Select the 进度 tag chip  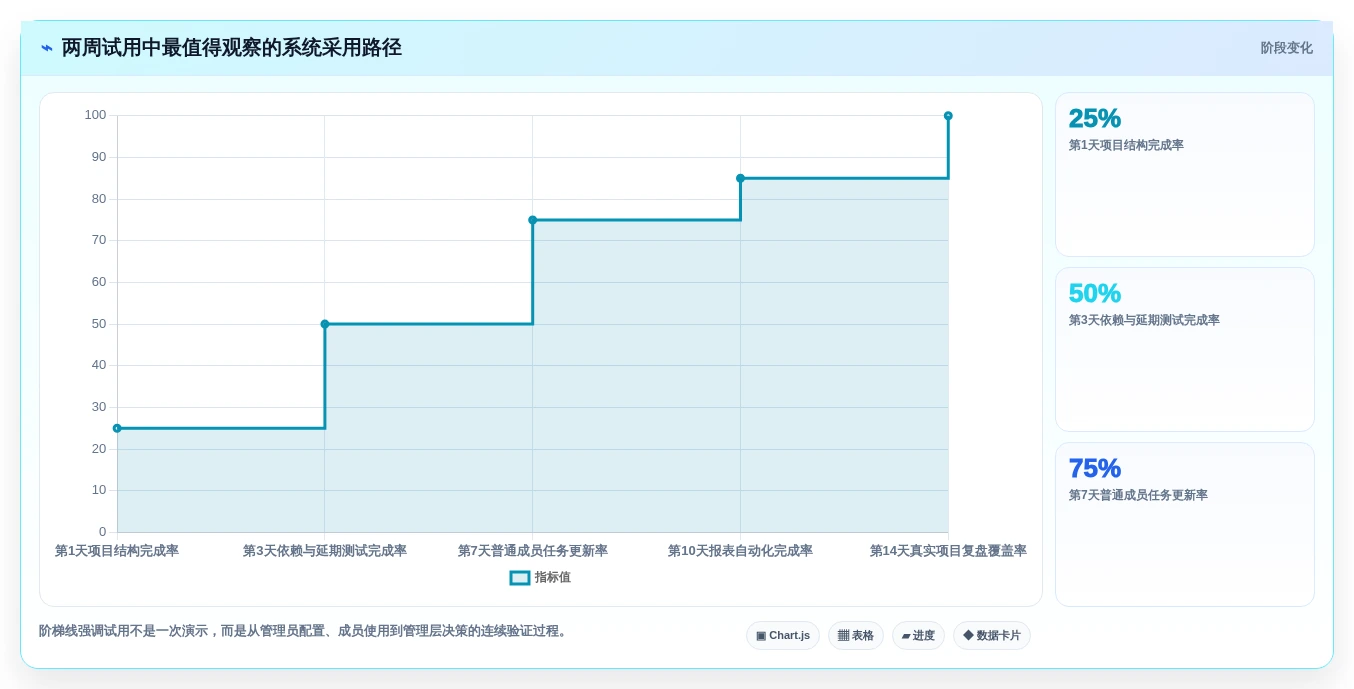click(x=918, y=636)
